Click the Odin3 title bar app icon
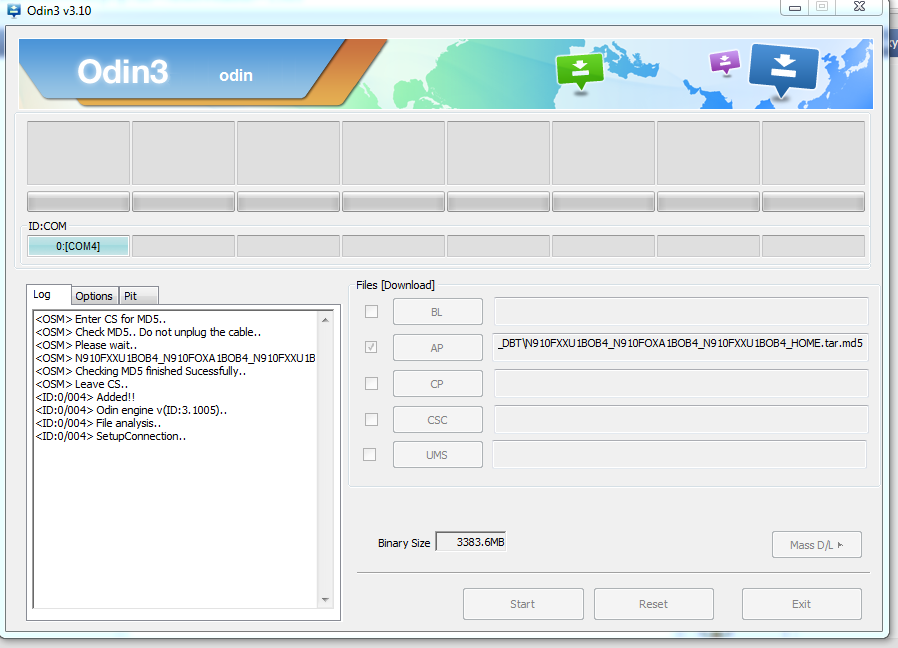 13,10
